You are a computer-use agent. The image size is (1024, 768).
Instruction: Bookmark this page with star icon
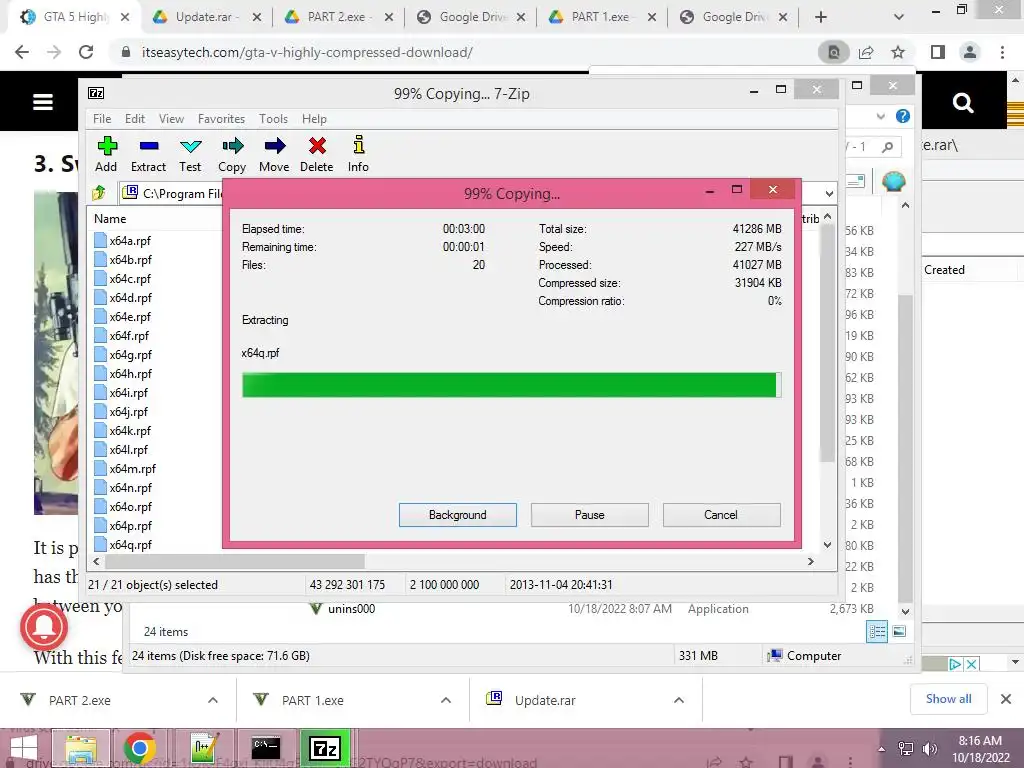(898, 52)
